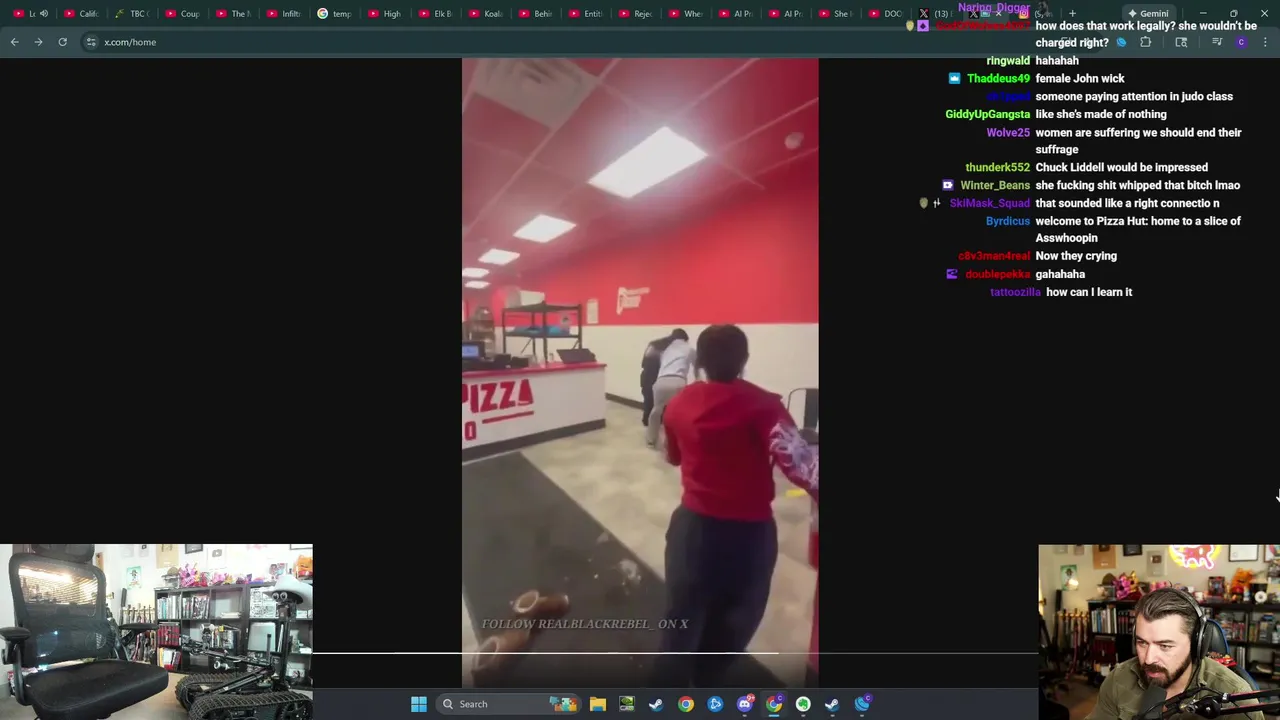This screenshot has width=1280, height=720.
Task: Open Evernote from the taskbar
Action: (803, 704)
